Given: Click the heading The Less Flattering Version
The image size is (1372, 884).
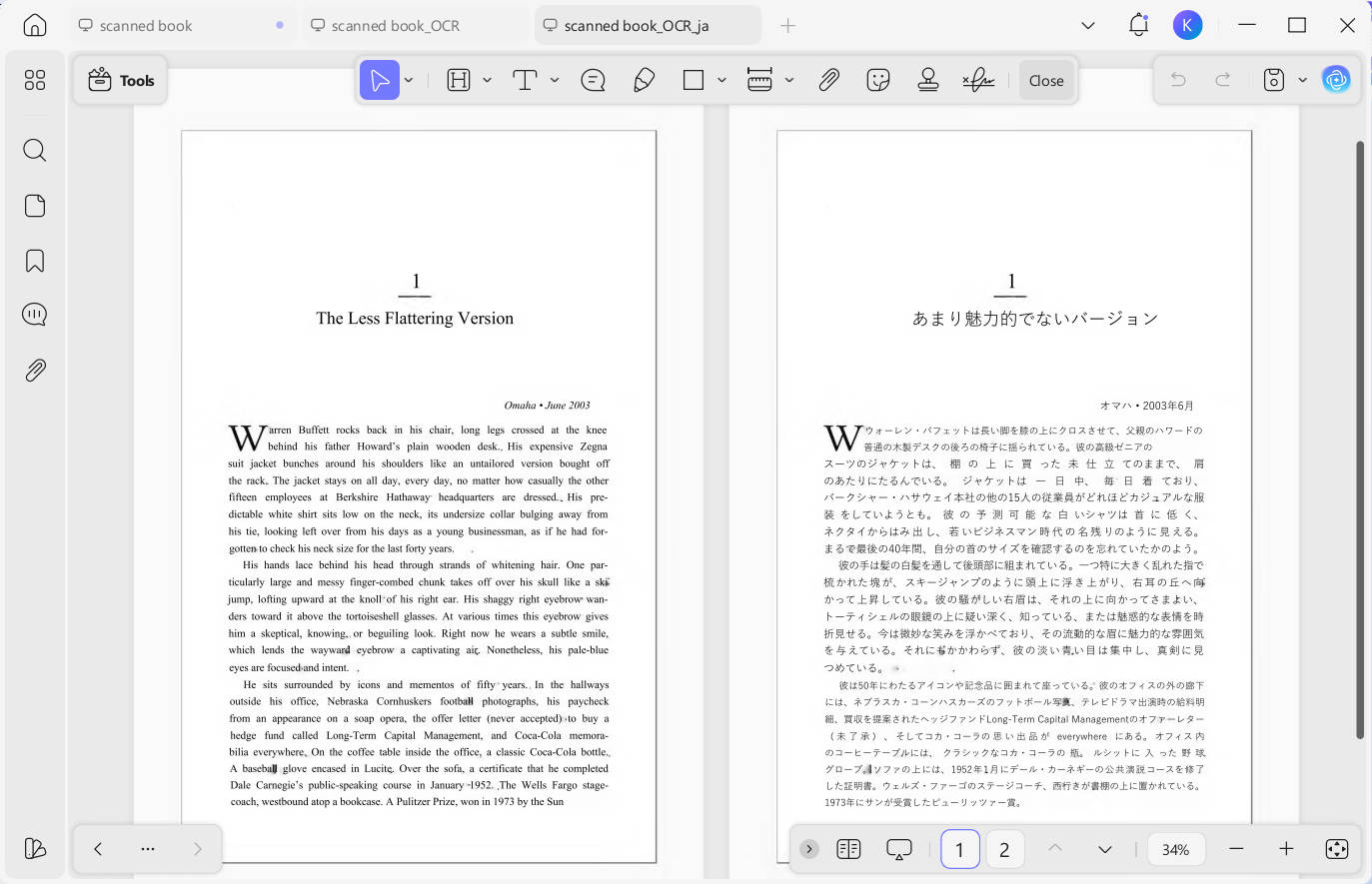Looking at the screenshot, I should pos(415,319).
